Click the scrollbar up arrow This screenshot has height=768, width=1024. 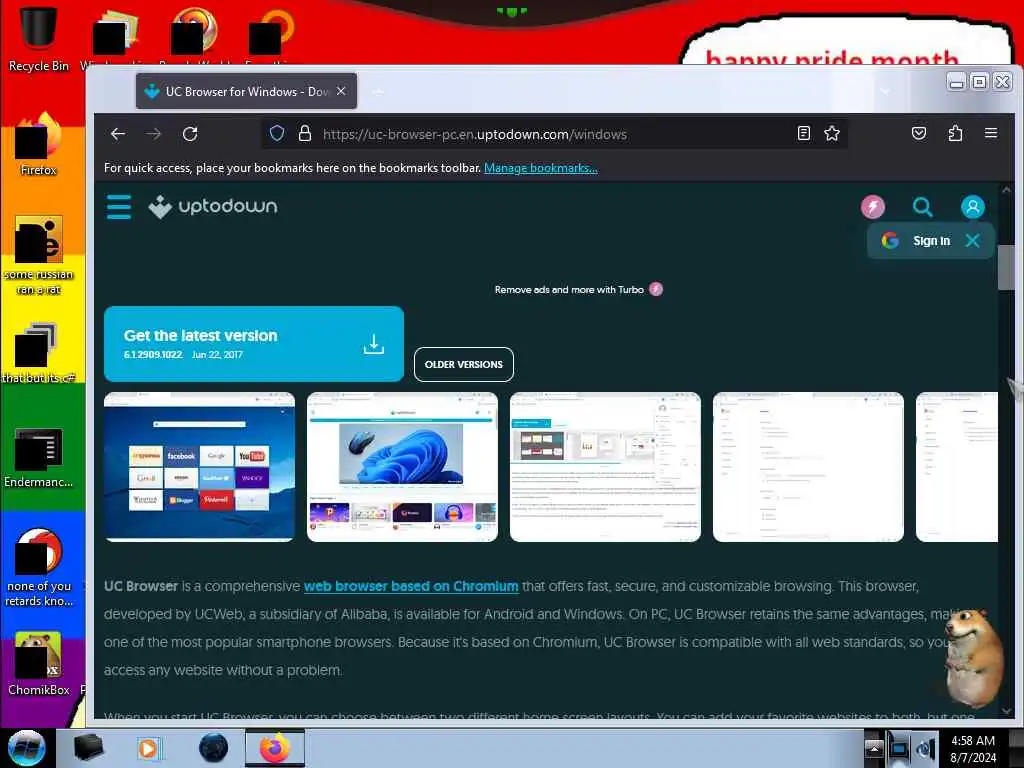pos(1006,190)
